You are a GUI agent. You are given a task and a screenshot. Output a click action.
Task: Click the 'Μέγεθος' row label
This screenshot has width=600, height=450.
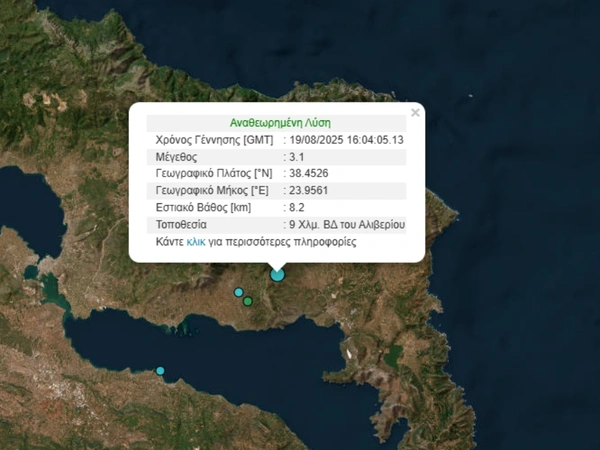pyautogui.click(x=177, y=157)
